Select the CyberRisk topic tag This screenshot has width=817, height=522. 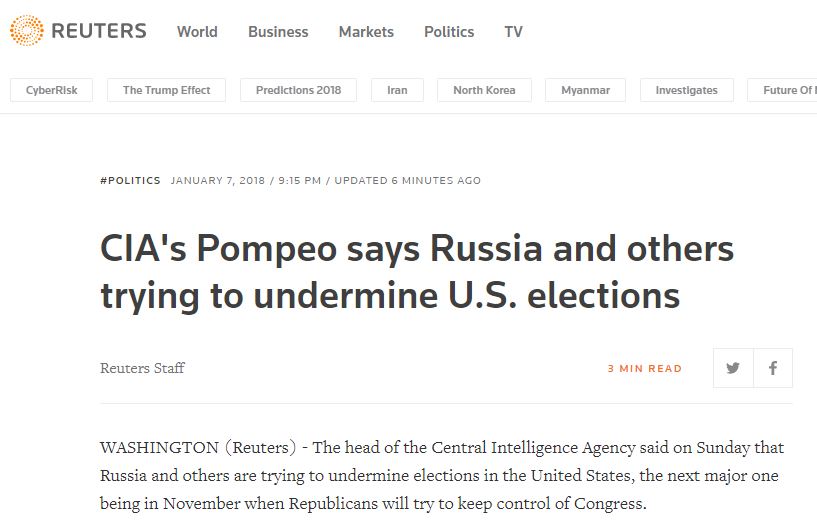coord(51,90)
